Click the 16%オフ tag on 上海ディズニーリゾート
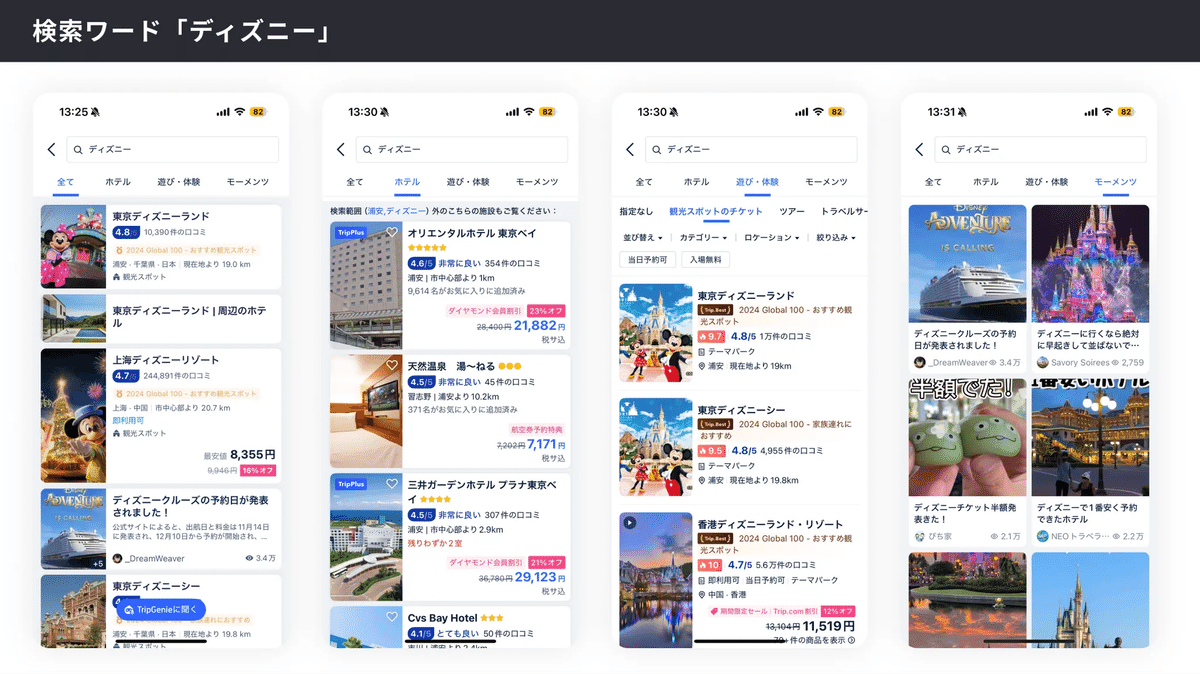The image size is (1200, 674). [x=258, y=470]
